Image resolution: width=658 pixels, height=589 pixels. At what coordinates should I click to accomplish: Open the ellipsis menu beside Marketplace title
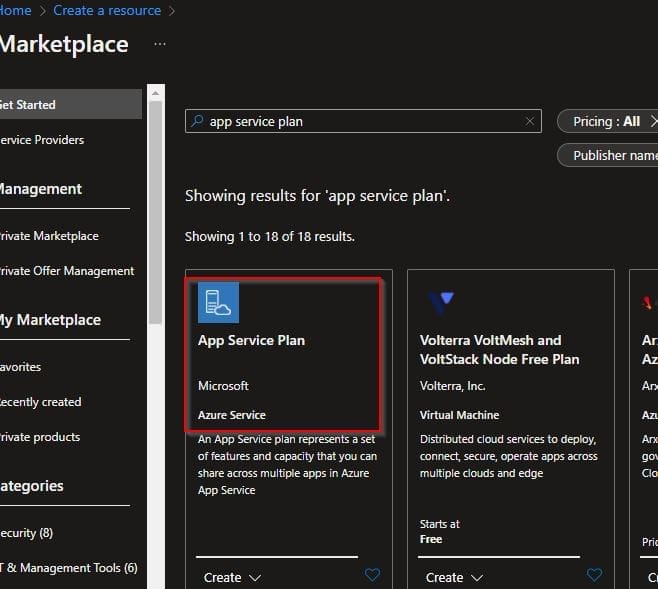click(x=160, y=45)
